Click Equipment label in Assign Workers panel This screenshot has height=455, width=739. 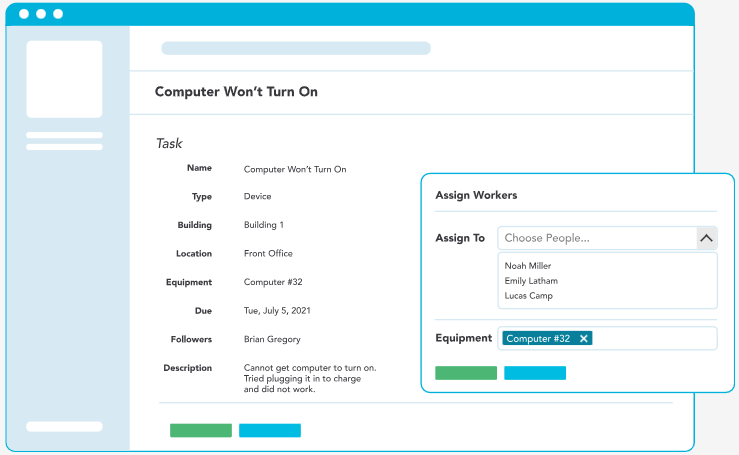(464, 338)
